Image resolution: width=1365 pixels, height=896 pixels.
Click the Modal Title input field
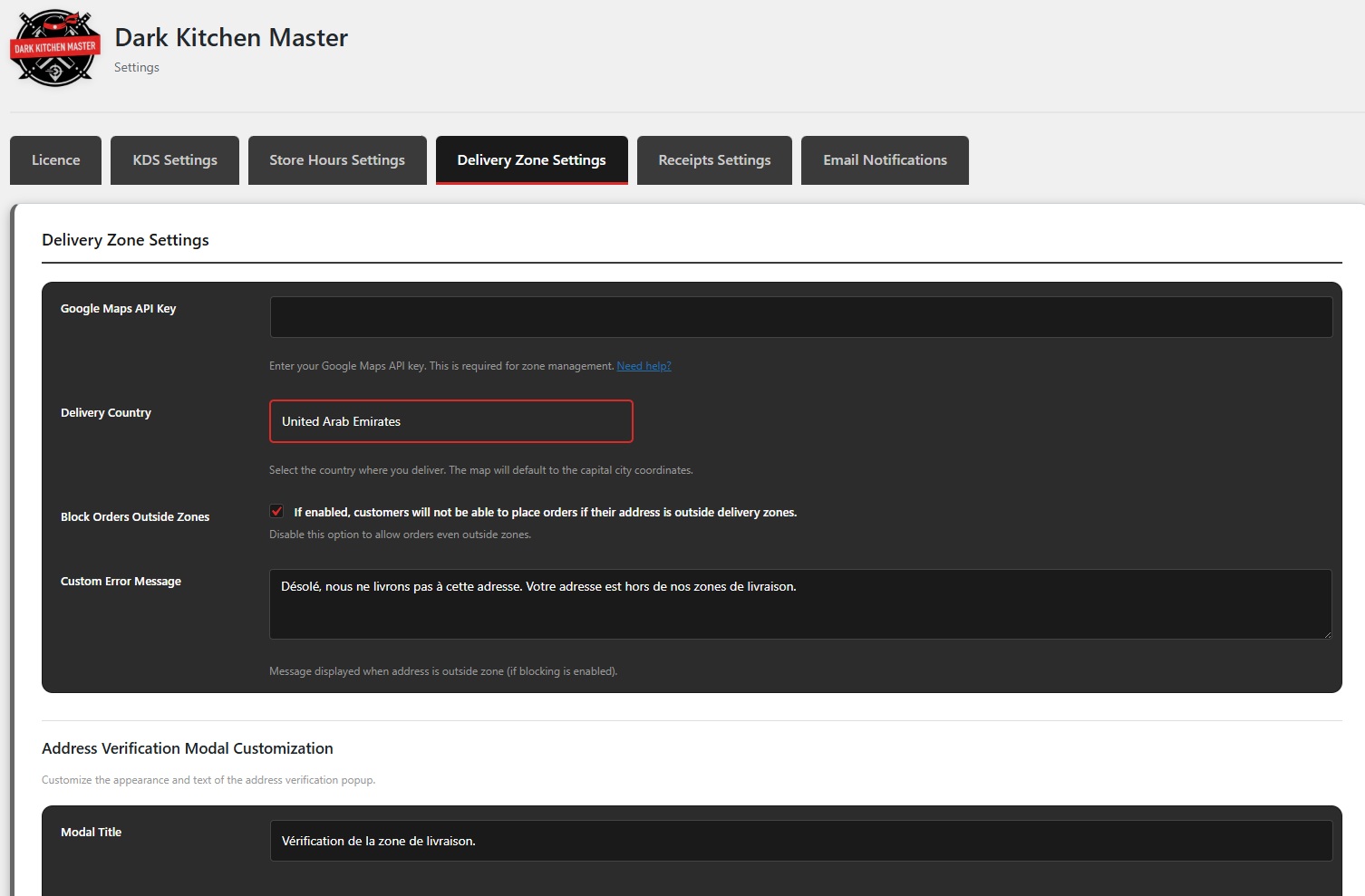801,841
